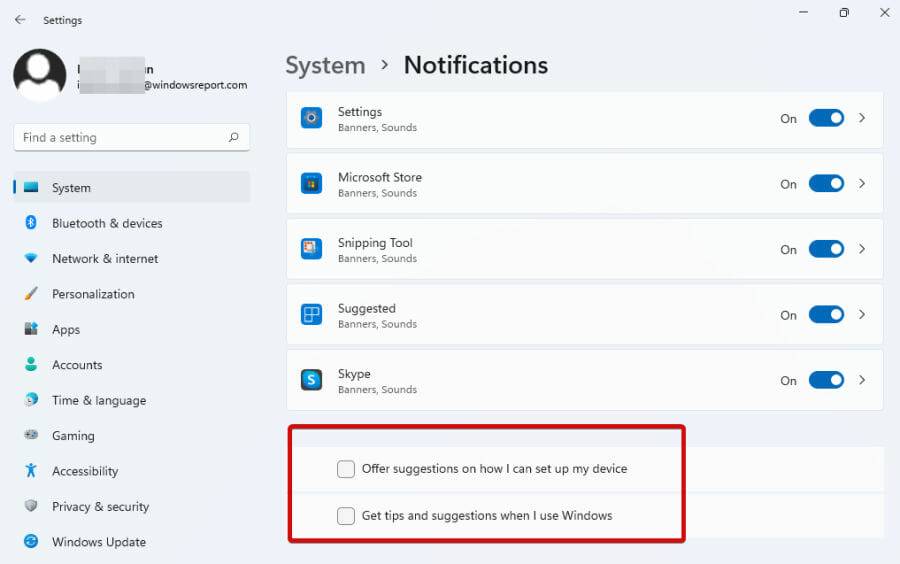Check Offer suggestions on device setup
The width and height of the screenshot is (900, 564).
point(346,469)
